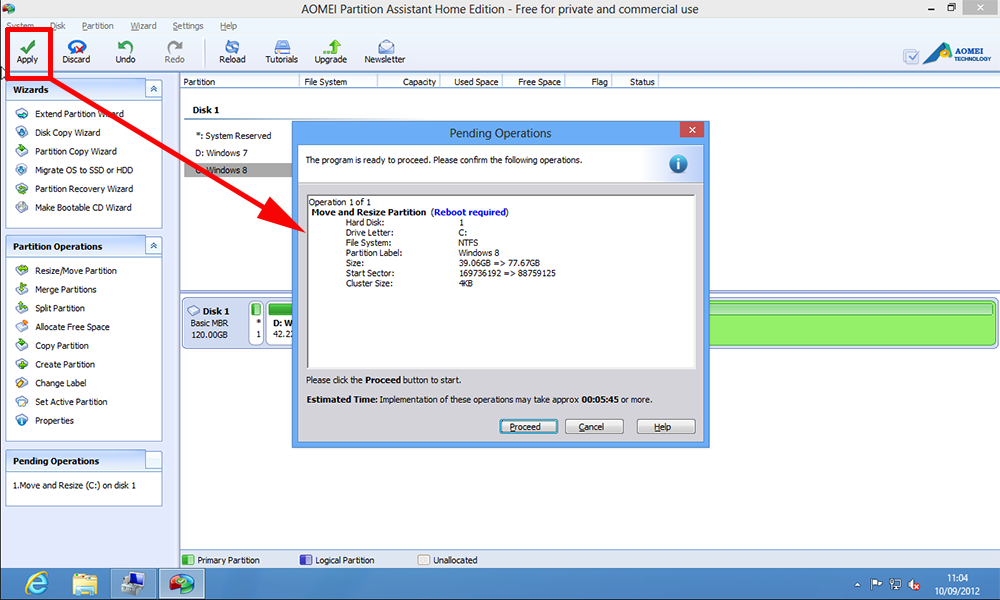Open File Explorer from taskbar
This screenshot has height=600, width=1000.
click(85, 583)
